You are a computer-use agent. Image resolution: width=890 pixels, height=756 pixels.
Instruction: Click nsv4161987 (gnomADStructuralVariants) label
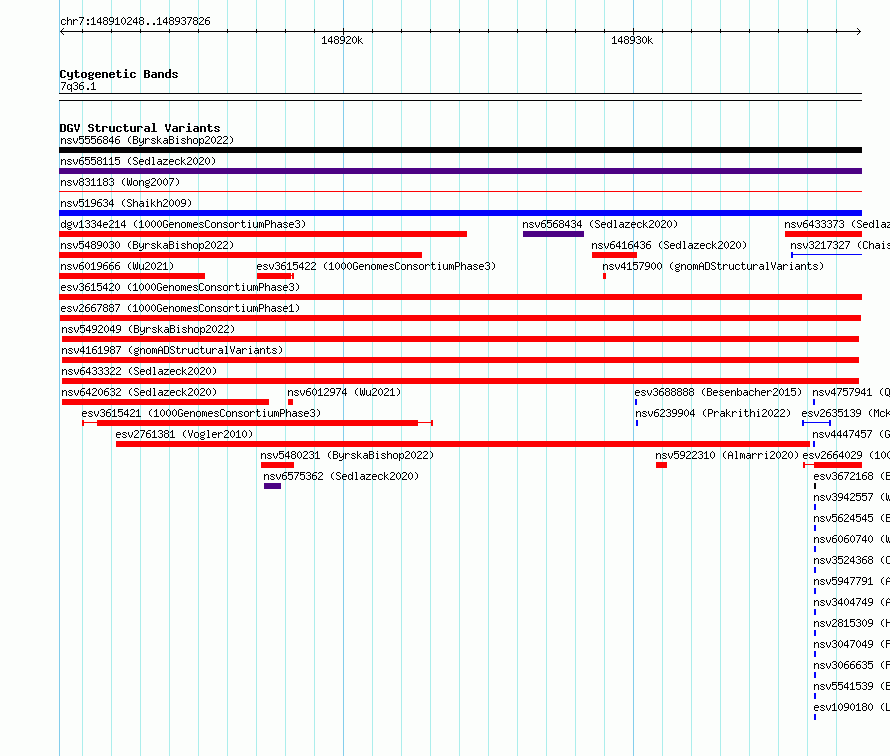[x=172, y=350]
